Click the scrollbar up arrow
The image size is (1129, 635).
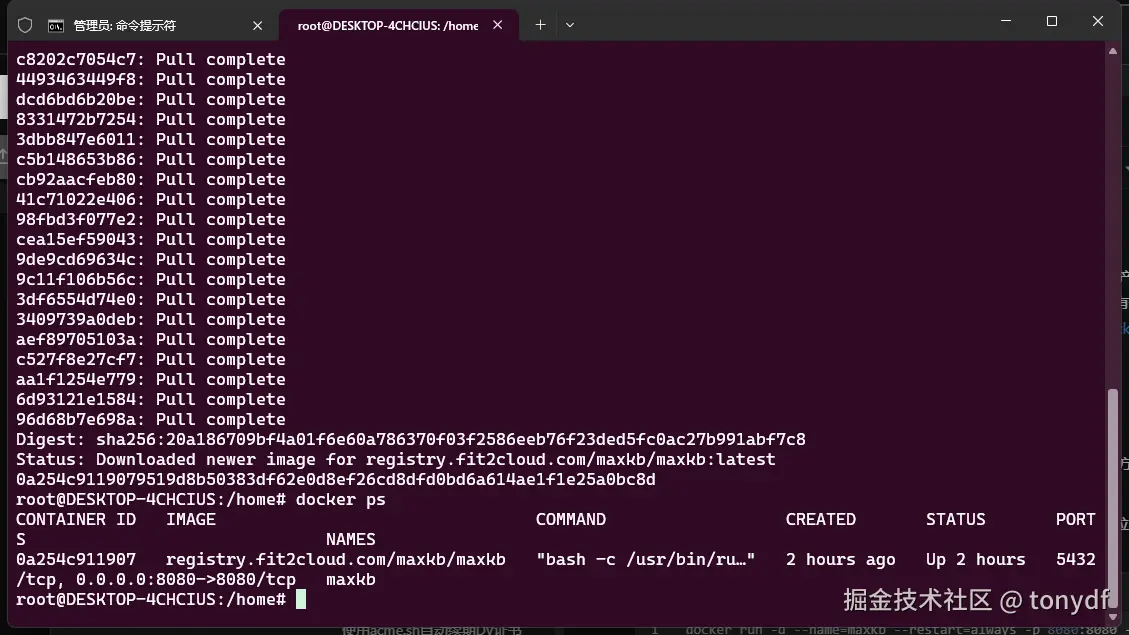coord(1113,51)
